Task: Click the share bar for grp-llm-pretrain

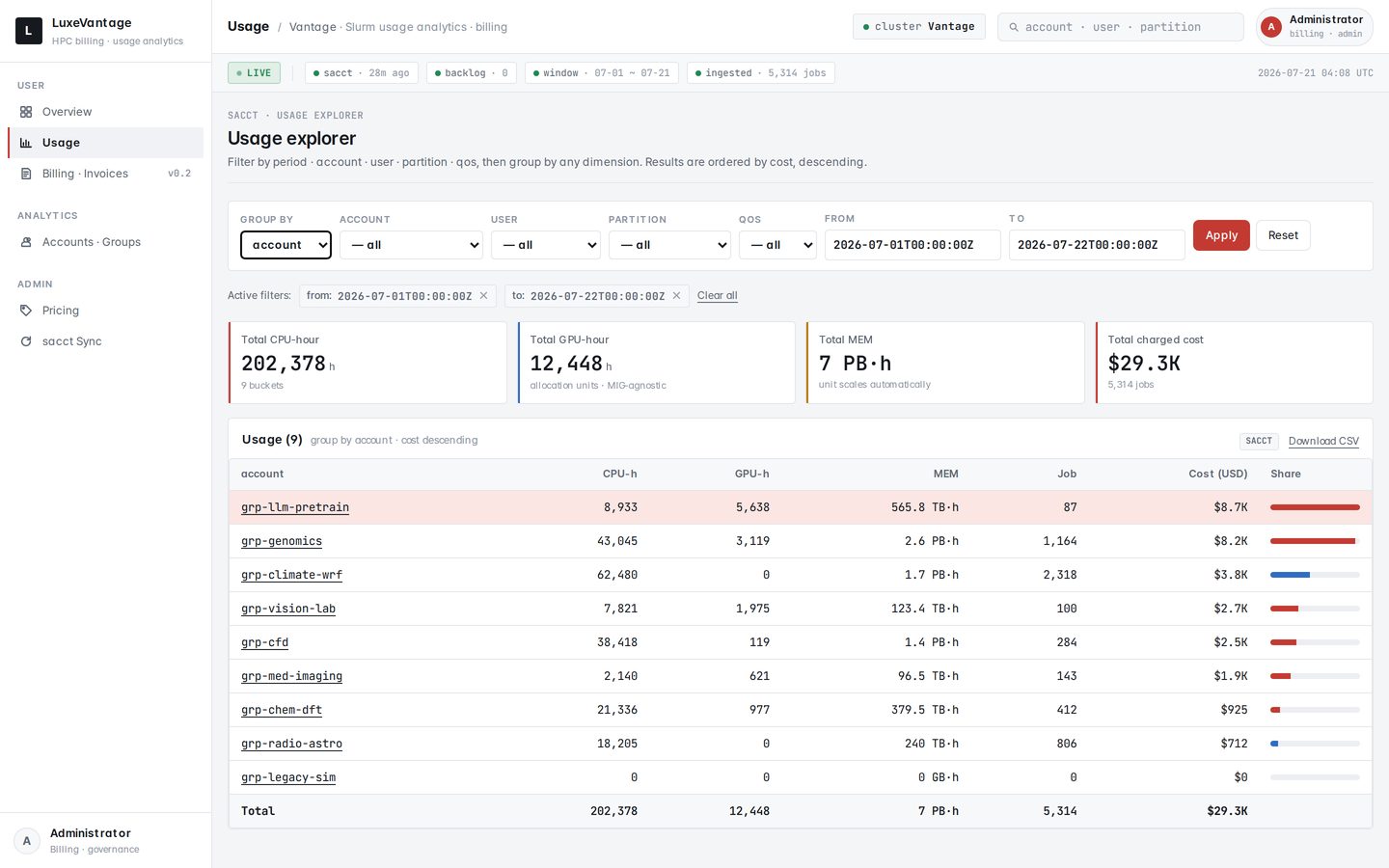Action: click(1315, 507)
